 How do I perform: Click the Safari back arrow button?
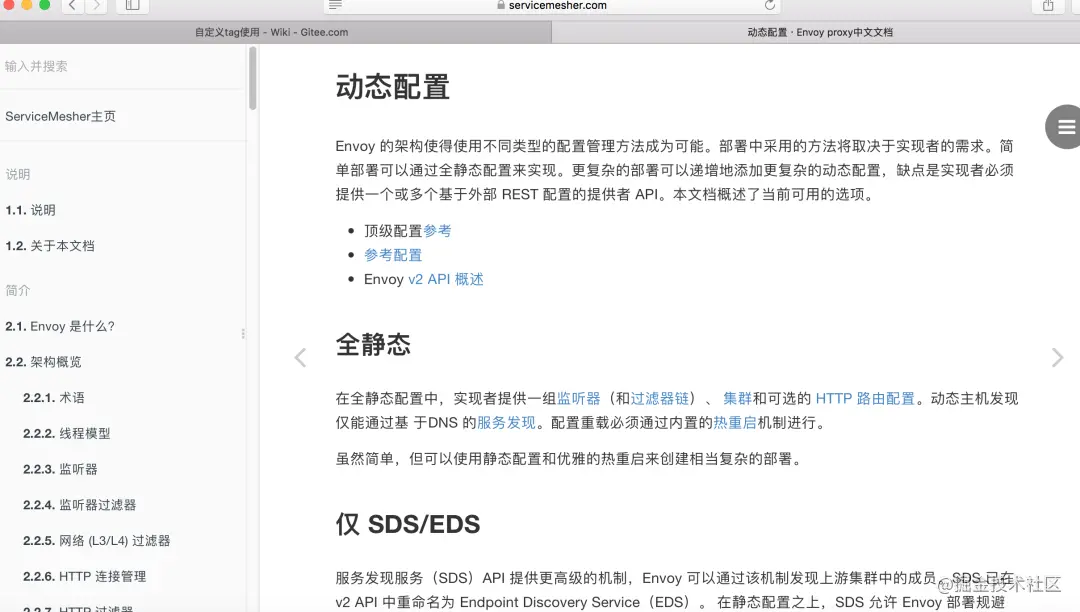pos(72,6)
